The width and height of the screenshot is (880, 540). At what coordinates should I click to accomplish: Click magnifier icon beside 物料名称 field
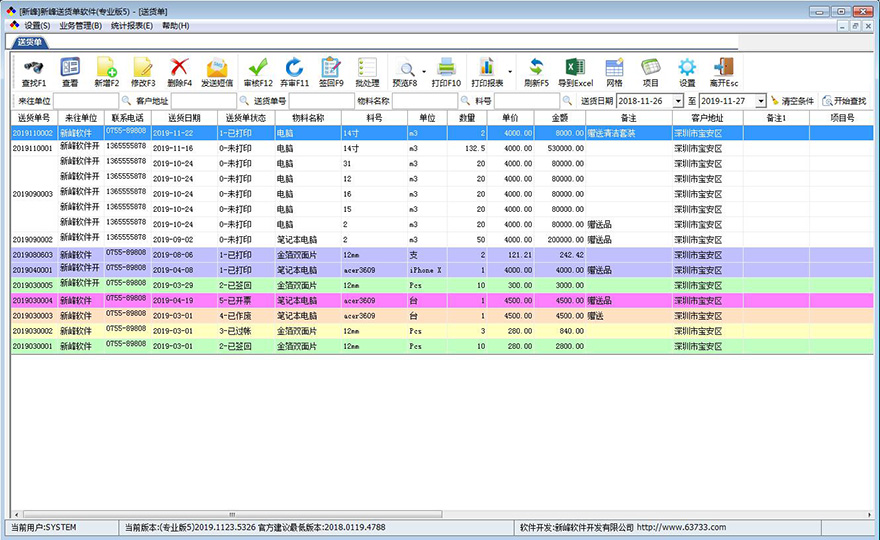tap(465, 100)
